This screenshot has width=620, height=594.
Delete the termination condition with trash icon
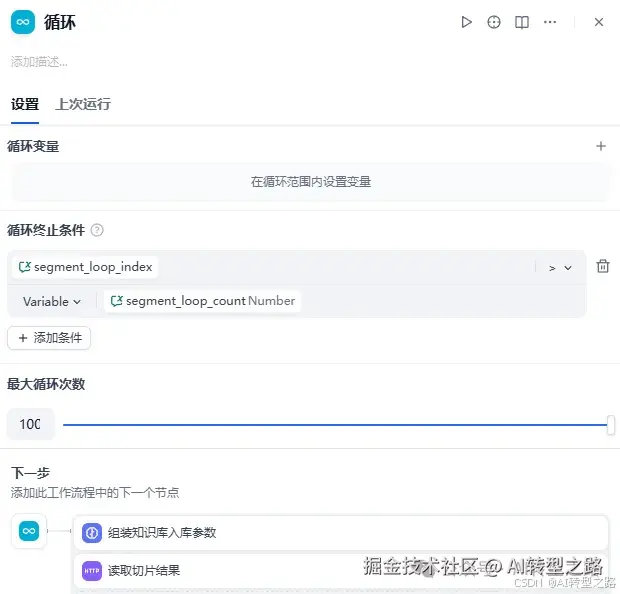603,267
